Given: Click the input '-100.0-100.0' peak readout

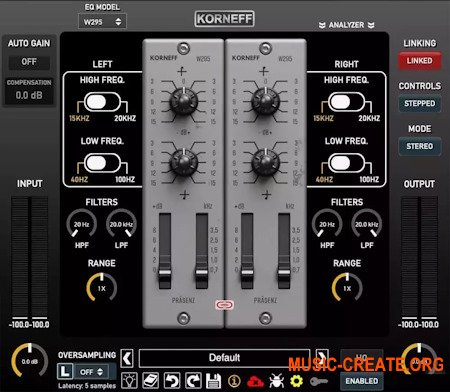Looking at the screenshot, I should coord(29,325).
